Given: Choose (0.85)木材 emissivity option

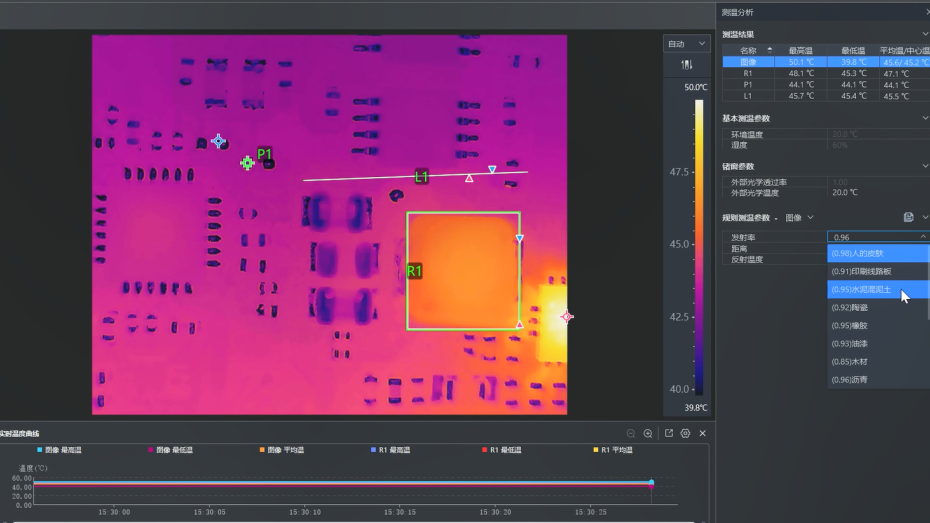Looking at the screenshot, I should pos(878,362).
